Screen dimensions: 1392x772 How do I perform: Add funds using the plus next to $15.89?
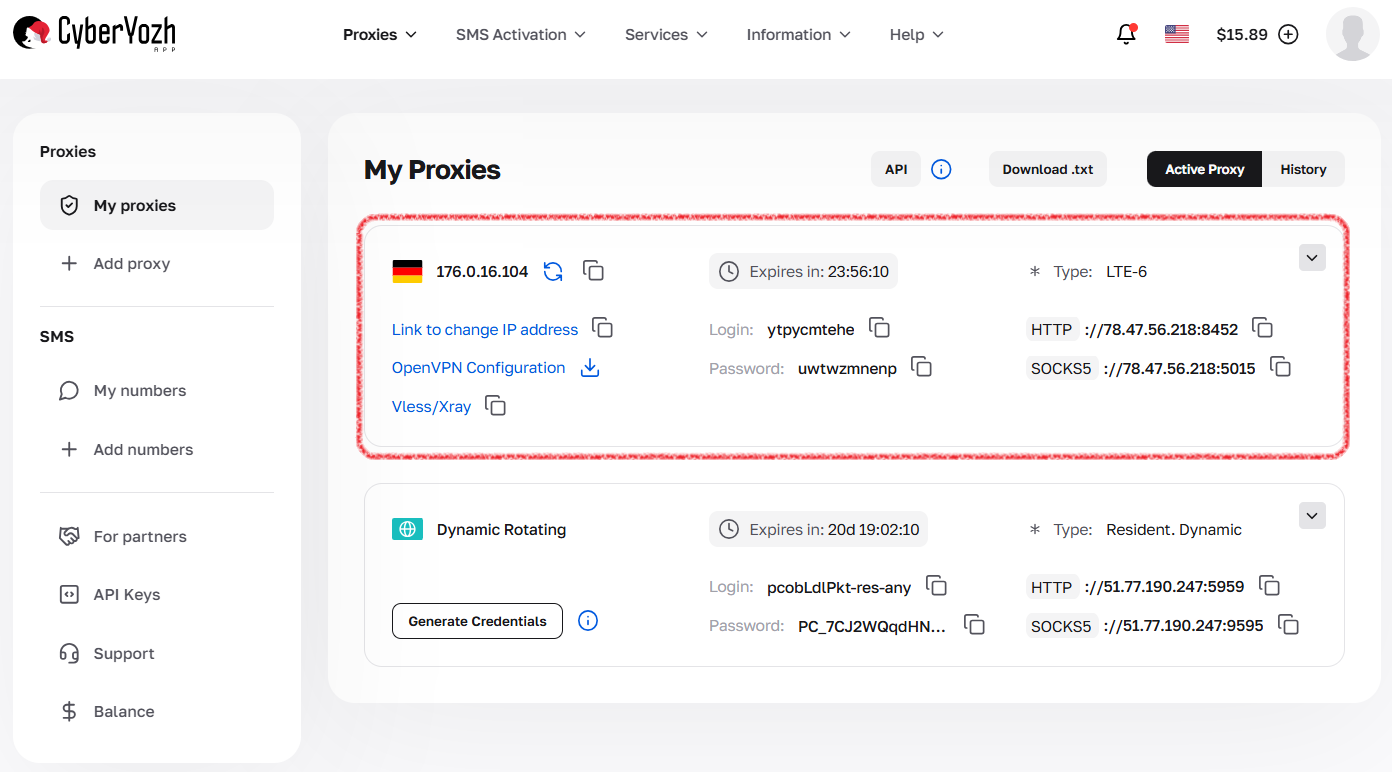click(x=1288, y=33)
